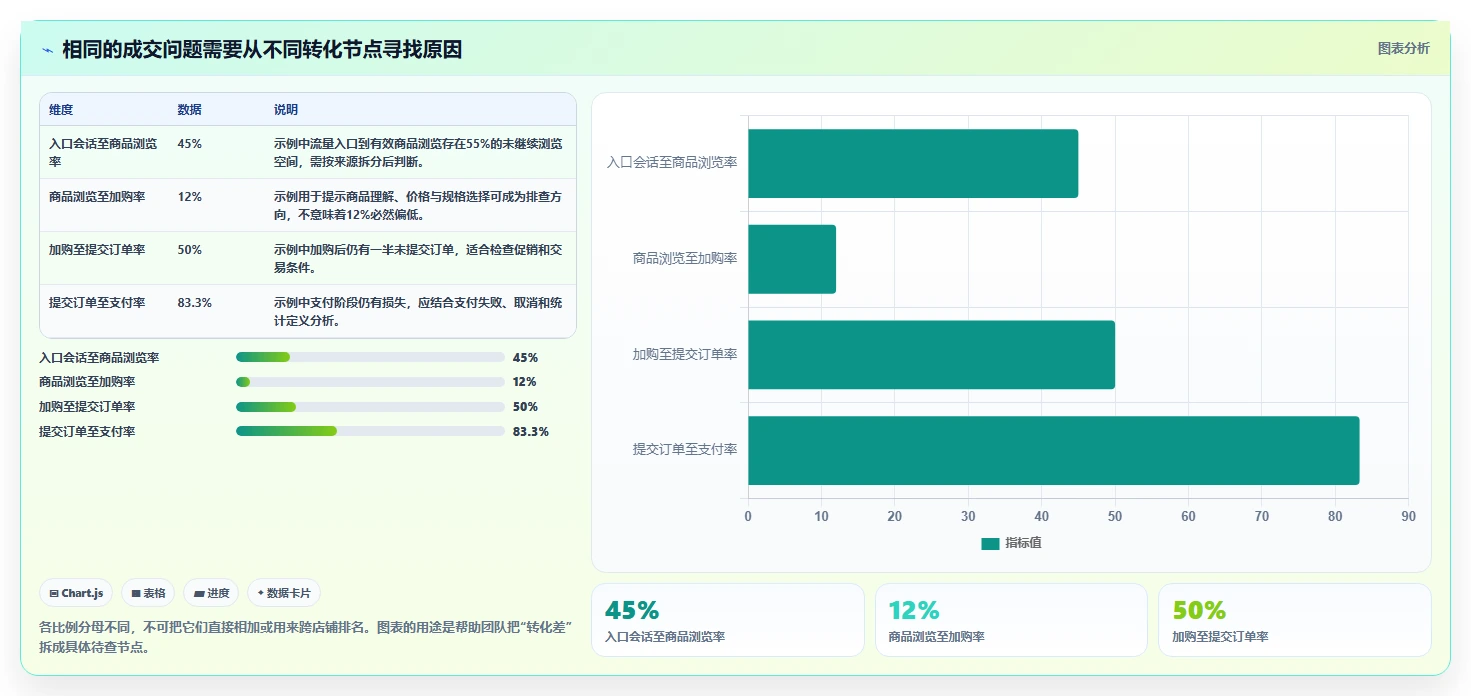The image size is (1471, 696).
Task: Click footnote text starting 各比例分母不同
Action: coord(305,637)
